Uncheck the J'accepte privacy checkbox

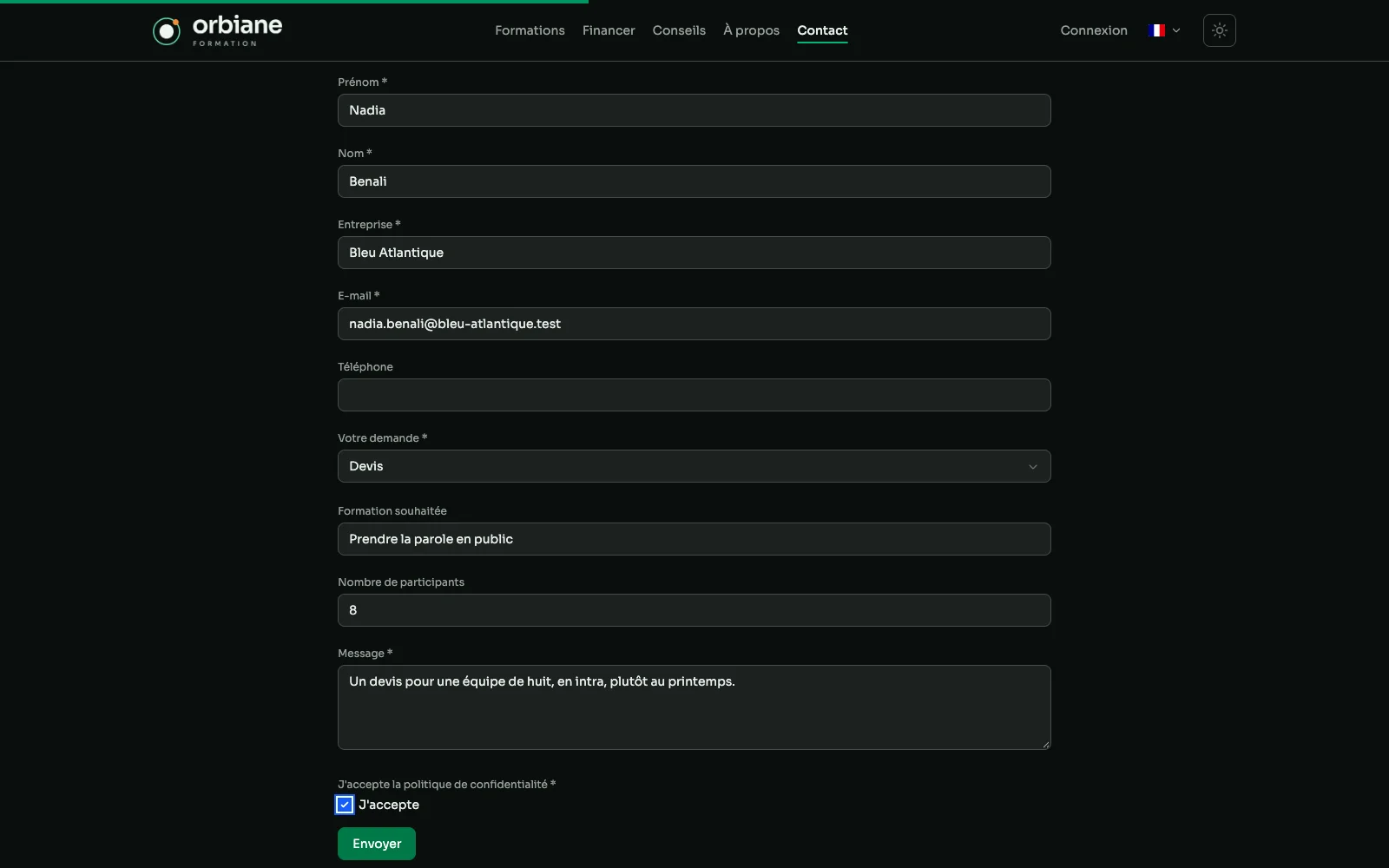(345, 805)
